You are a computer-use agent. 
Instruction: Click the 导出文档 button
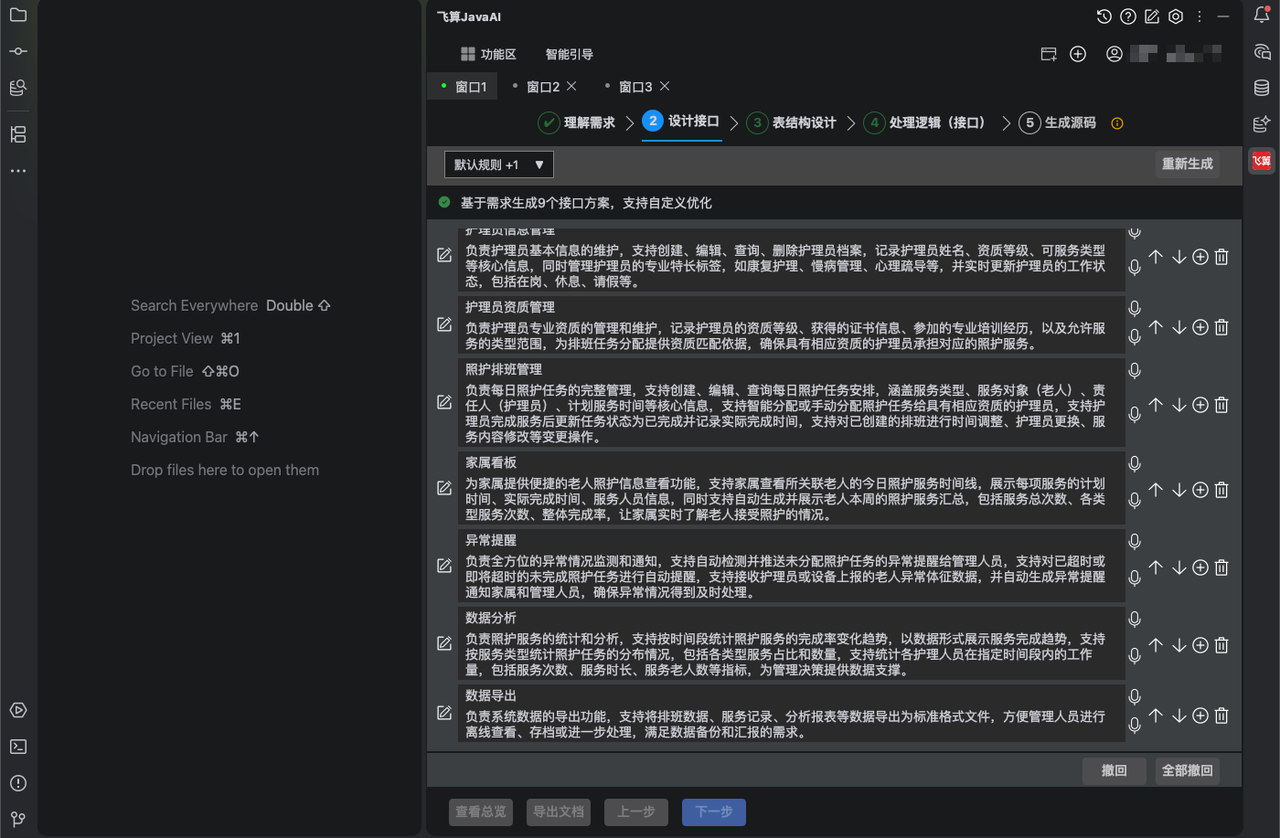[559, 812]
